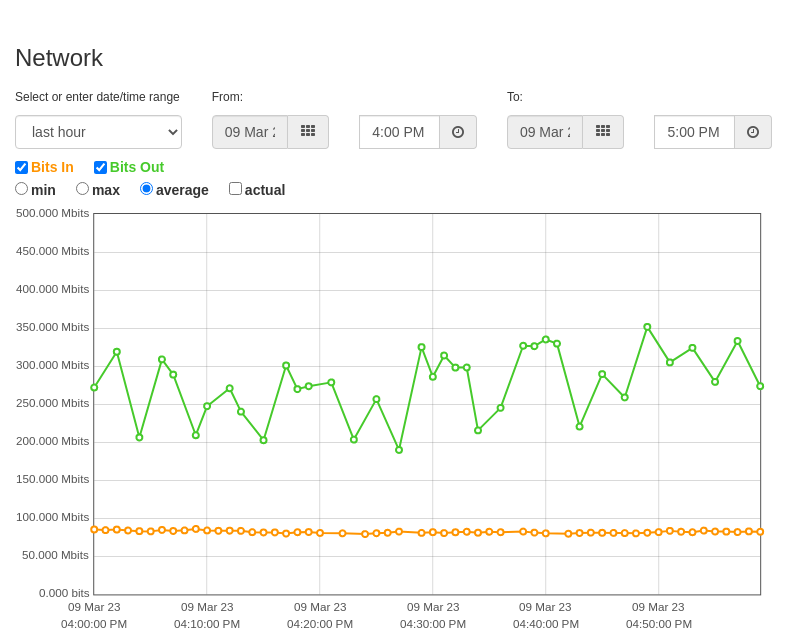Click the first orange Bits In data point
The image size is (787, 634).
[94, 530]
